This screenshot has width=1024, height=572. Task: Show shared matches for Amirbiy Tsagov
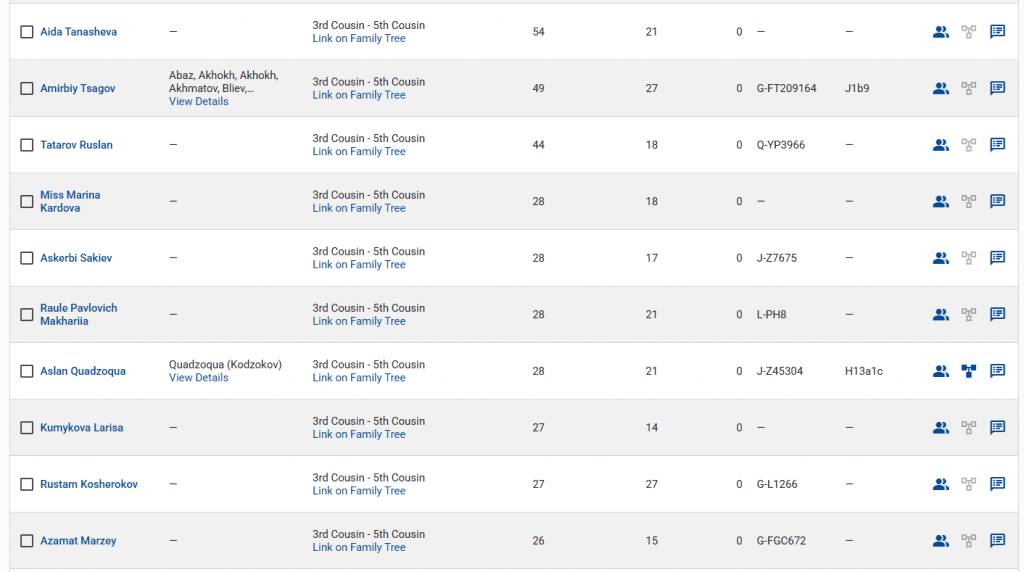pyautogui.click(x=940, y=88)
